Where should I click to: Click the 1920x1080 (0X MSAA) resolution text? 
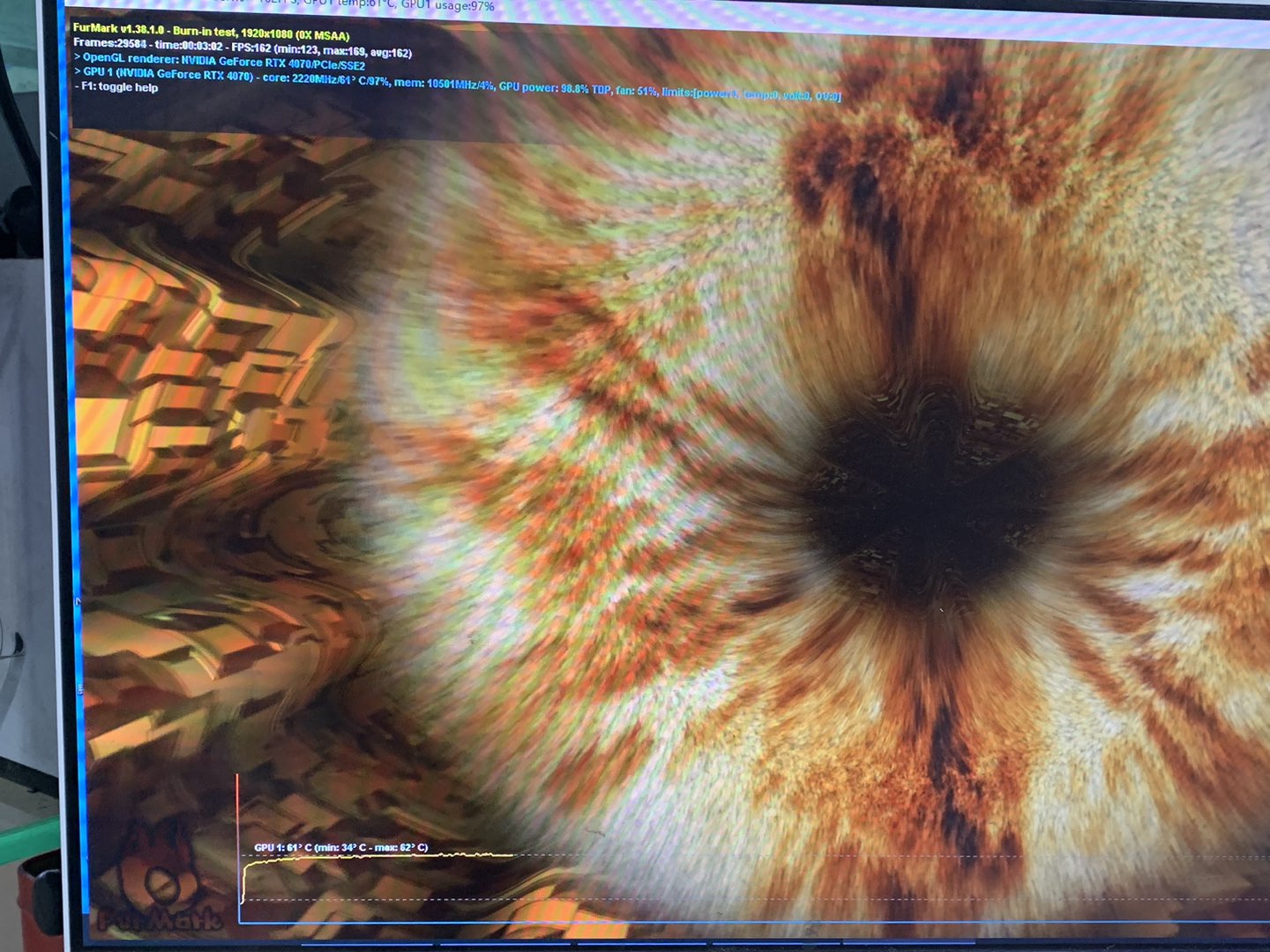pyautogui.click(x=295, y=34)
